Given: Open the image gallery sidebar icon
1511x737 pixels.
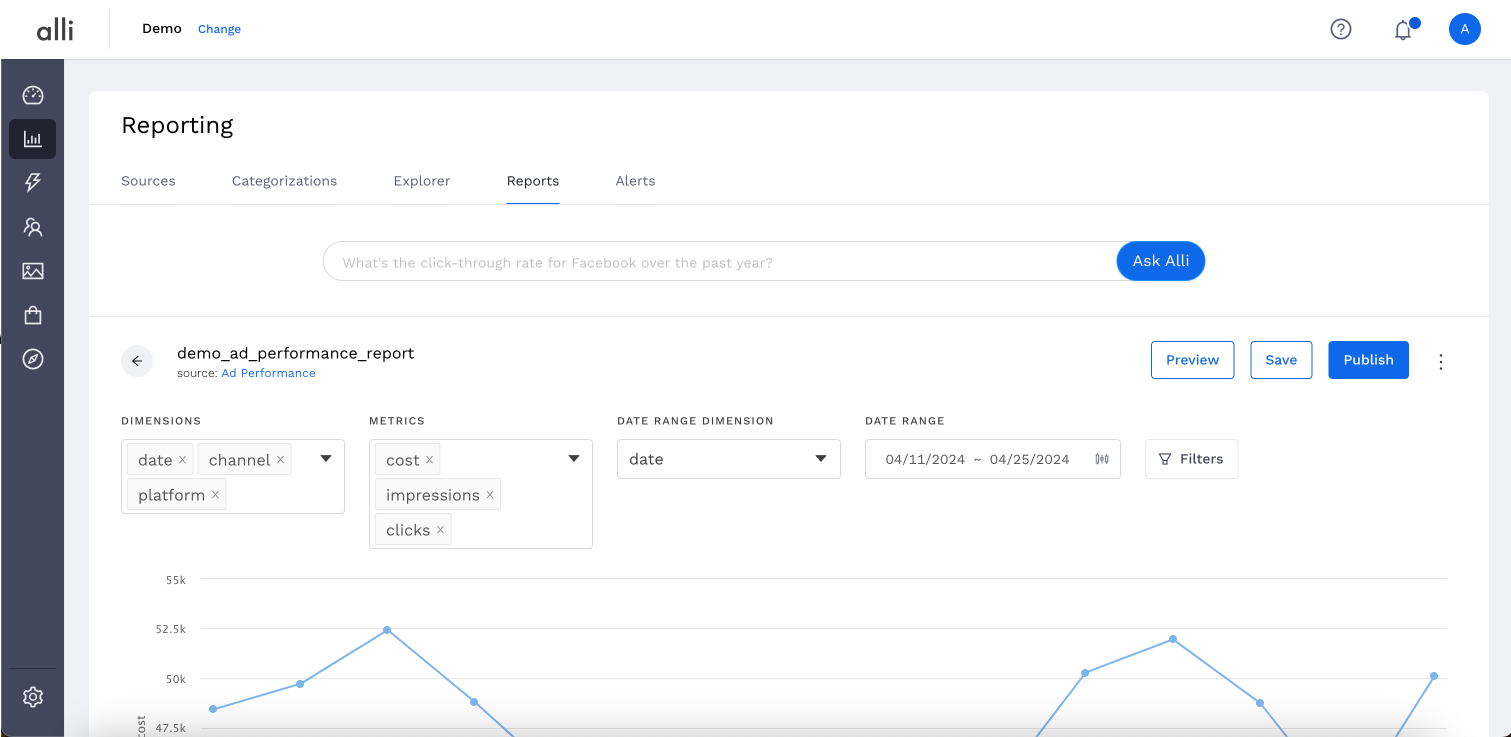Looking at the screenshot, I should [33, 271].
